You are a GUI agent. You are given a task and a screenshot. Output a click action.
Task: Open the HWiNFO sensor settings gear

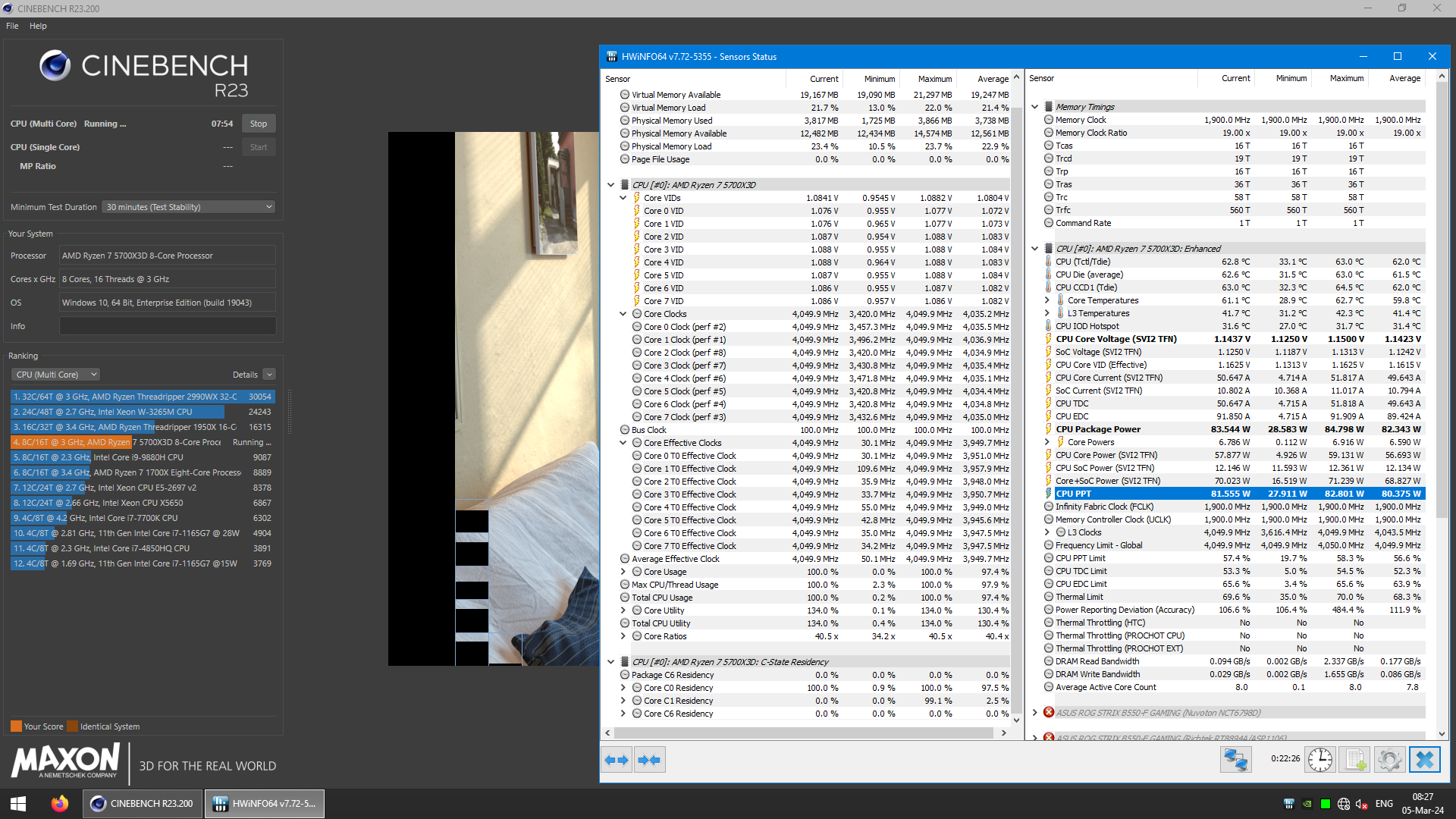(x=1389, y=759)
